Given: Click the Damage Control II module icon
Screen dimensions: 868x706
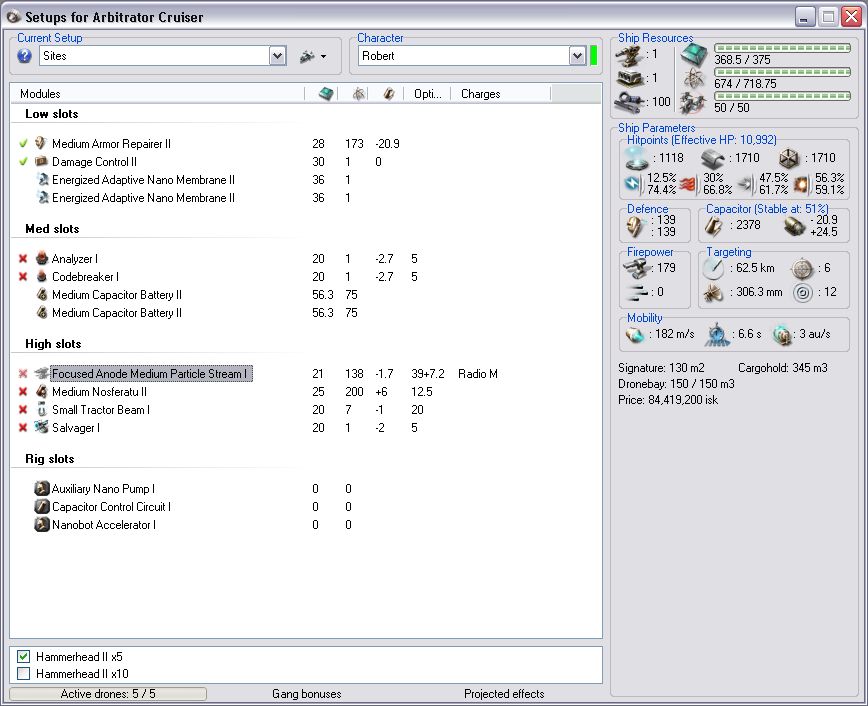Looking at the screenshot, I should pos(41,162).
